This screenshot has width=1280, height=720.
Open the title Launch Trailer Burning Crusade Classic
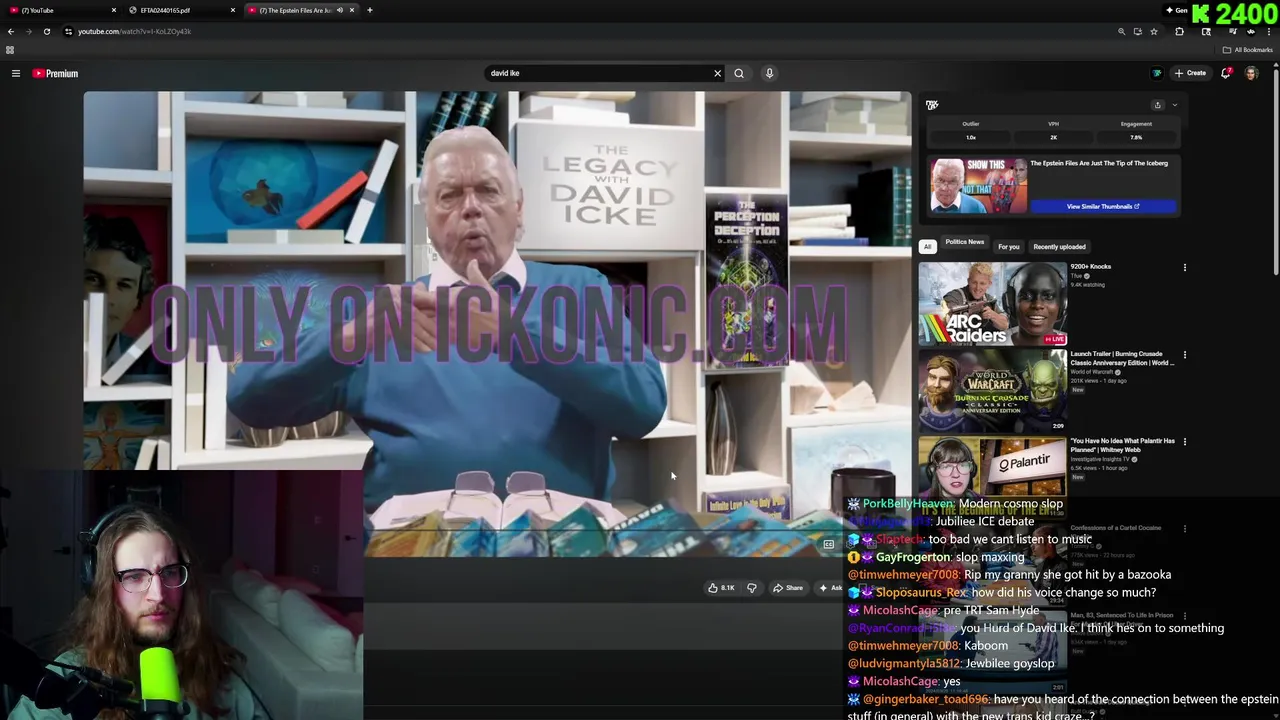(1121, 358)
